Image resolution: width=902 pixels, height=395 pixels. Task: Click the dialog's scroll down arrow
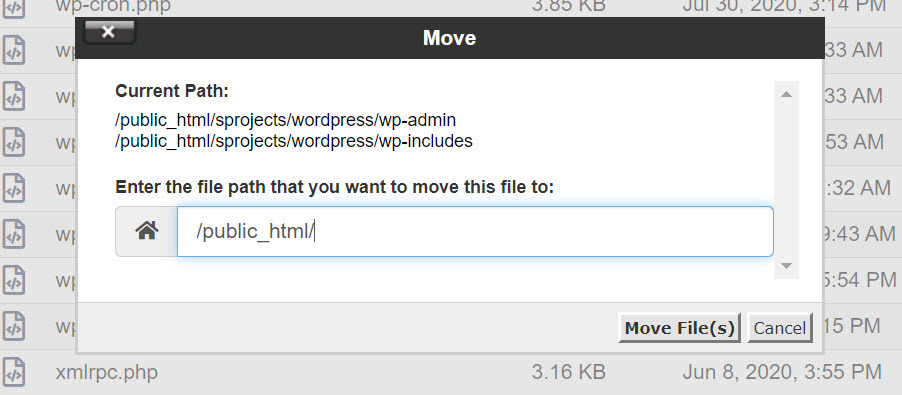pos(786,266)
